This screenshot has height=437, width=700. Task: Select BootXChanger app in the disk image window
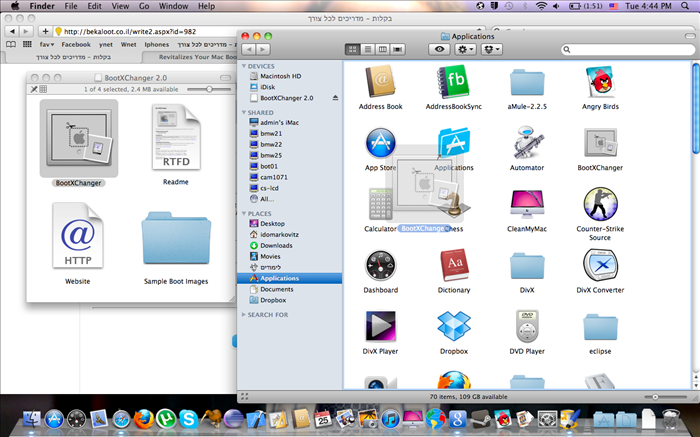79,138
